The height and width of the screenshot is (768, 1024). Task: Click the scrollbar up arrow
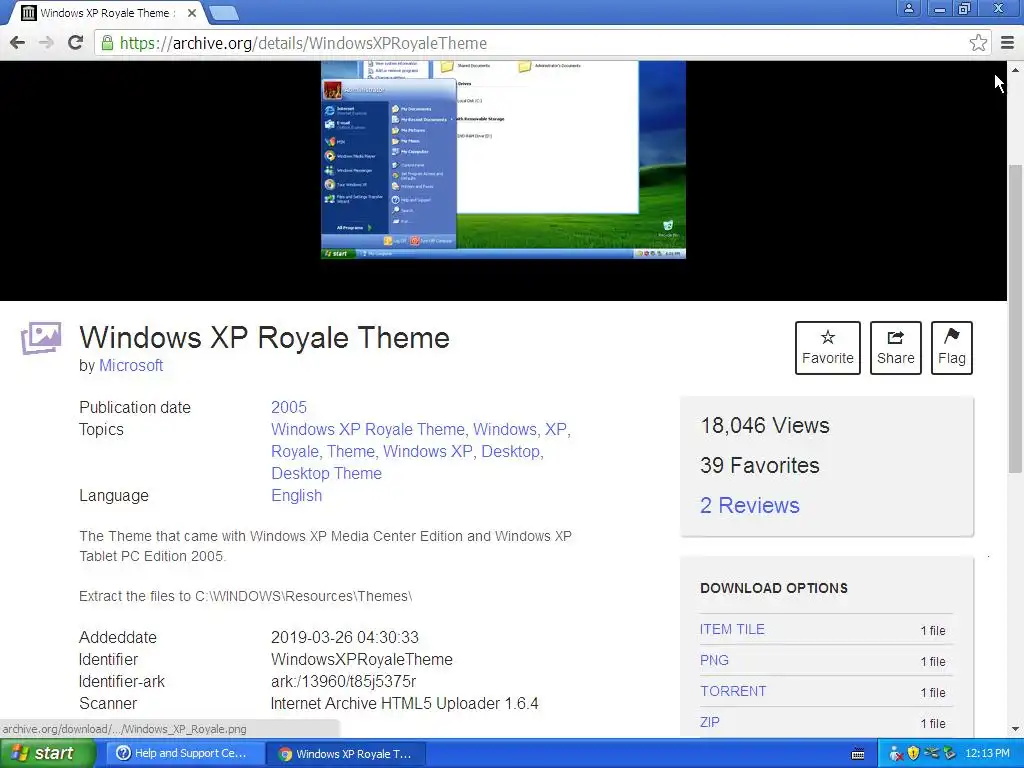click(x=1015, y=69)
